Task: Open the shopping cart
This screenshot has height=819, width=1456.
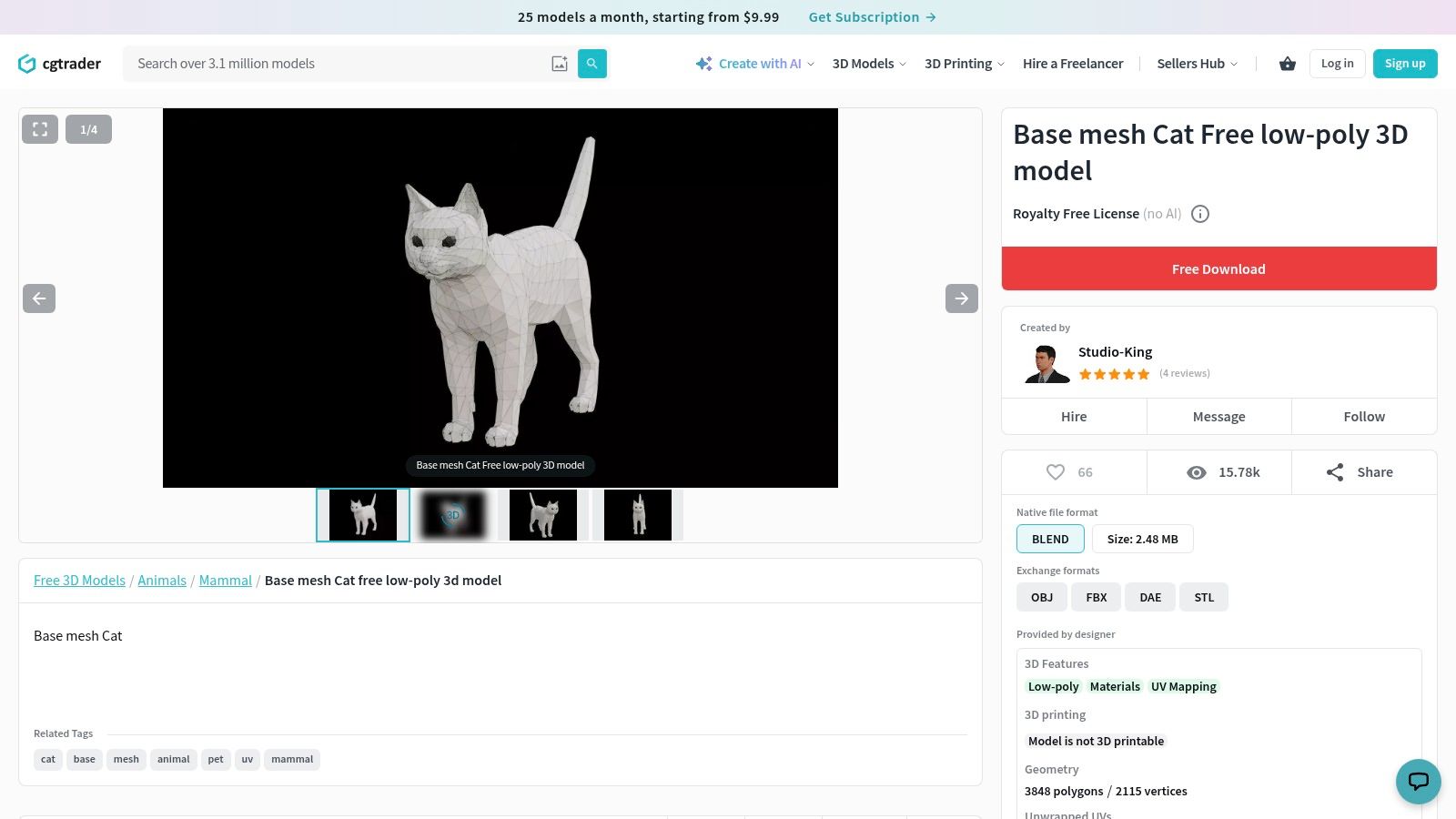Action: click(1287, 64)
